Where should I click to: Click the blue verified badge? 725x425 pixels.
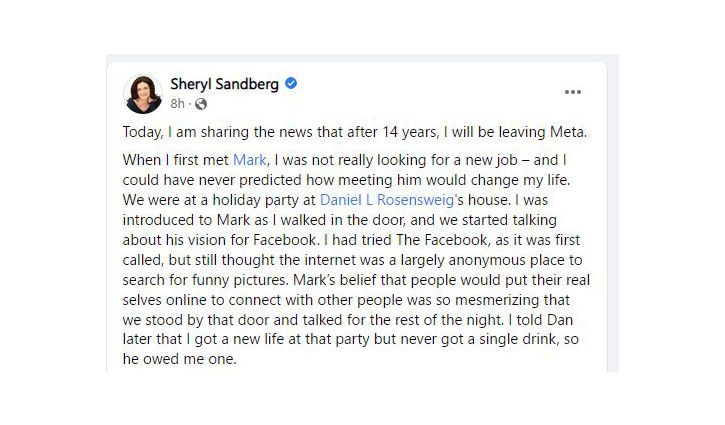(x=291, y=83)
